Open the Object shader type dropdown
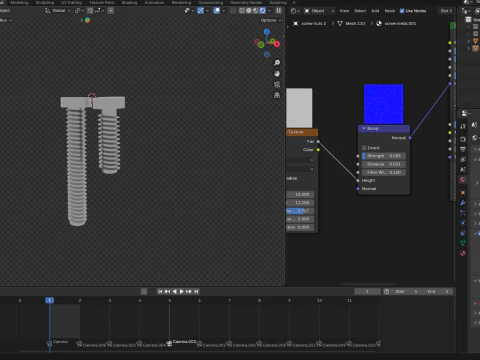The image size is (480, 360). click(319, 11)
